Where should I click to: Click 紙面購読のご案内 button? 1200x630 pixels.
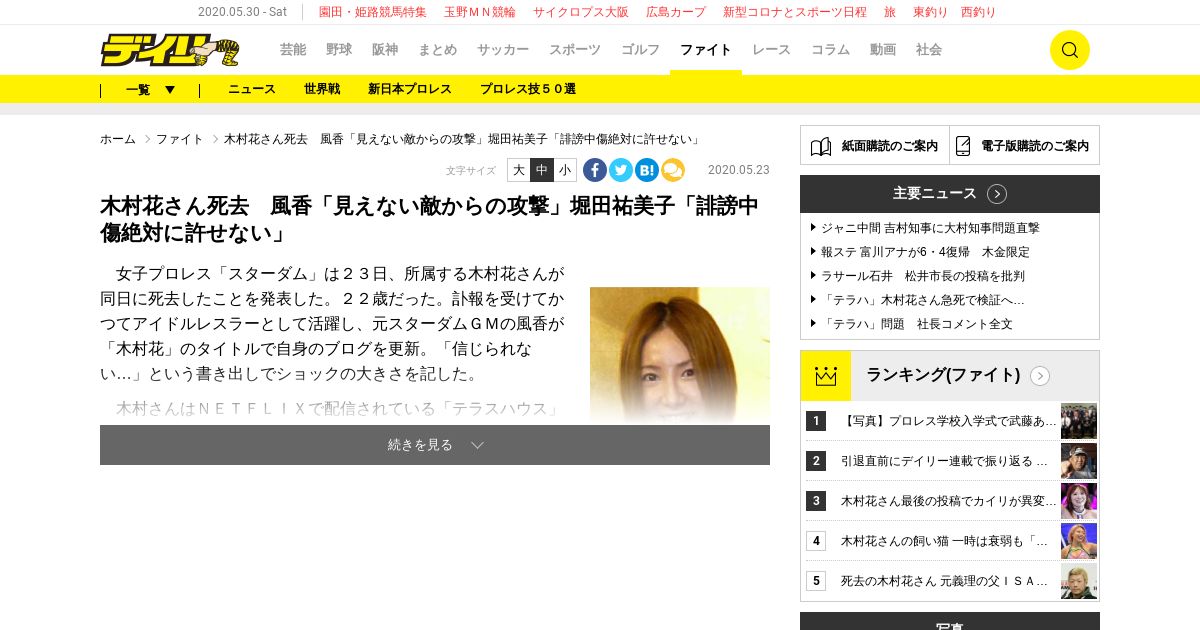875,146
